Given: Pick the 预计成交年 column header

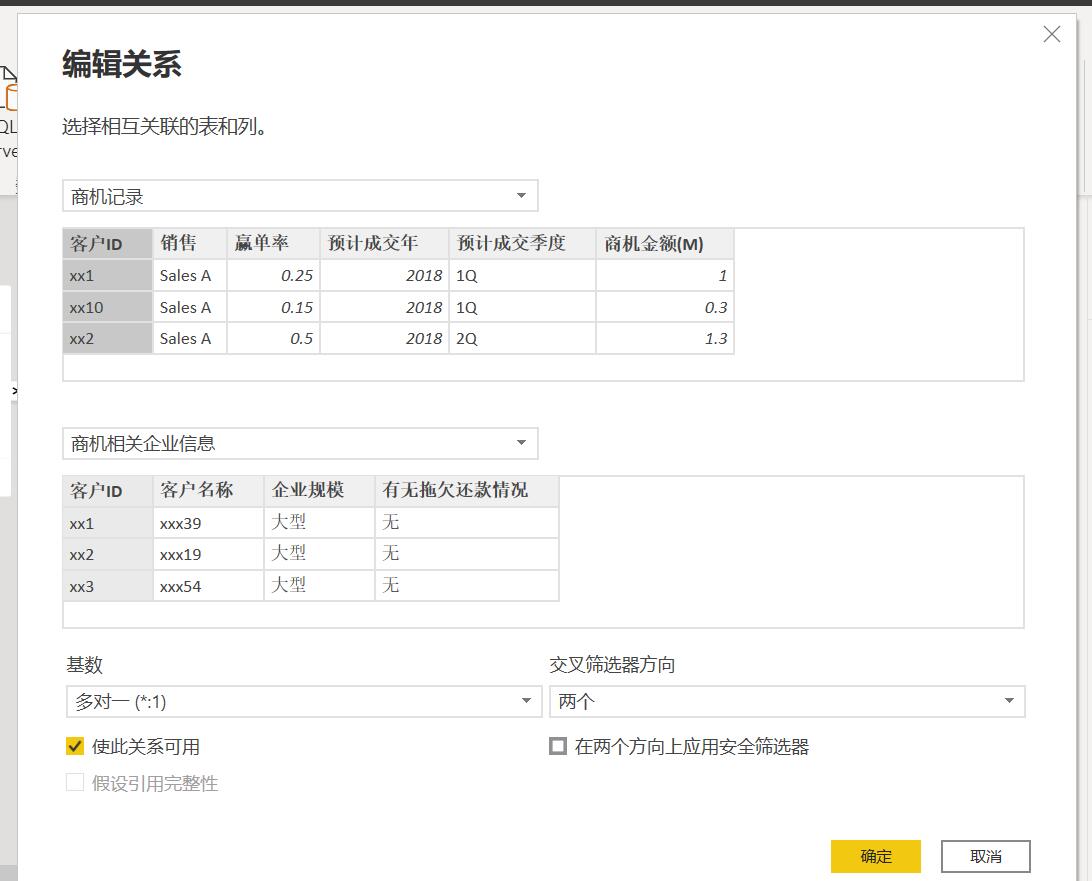Looking at the screenshot, I should (x=383, y=243).
